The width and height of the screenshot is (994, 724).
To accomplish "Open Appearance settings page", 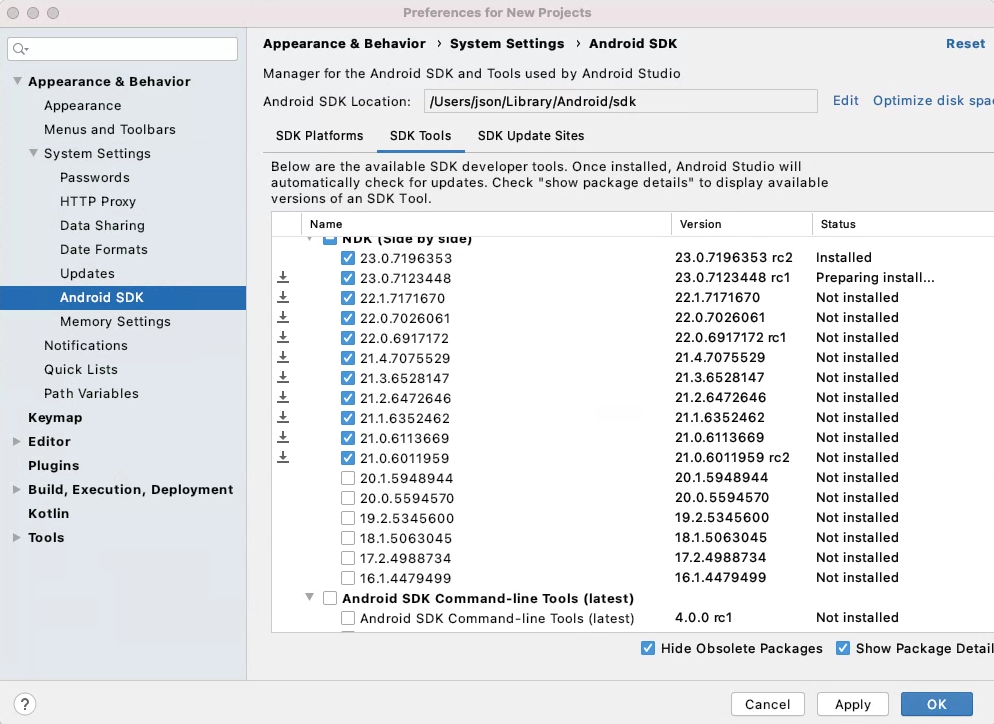I will [x=82, y=105].
